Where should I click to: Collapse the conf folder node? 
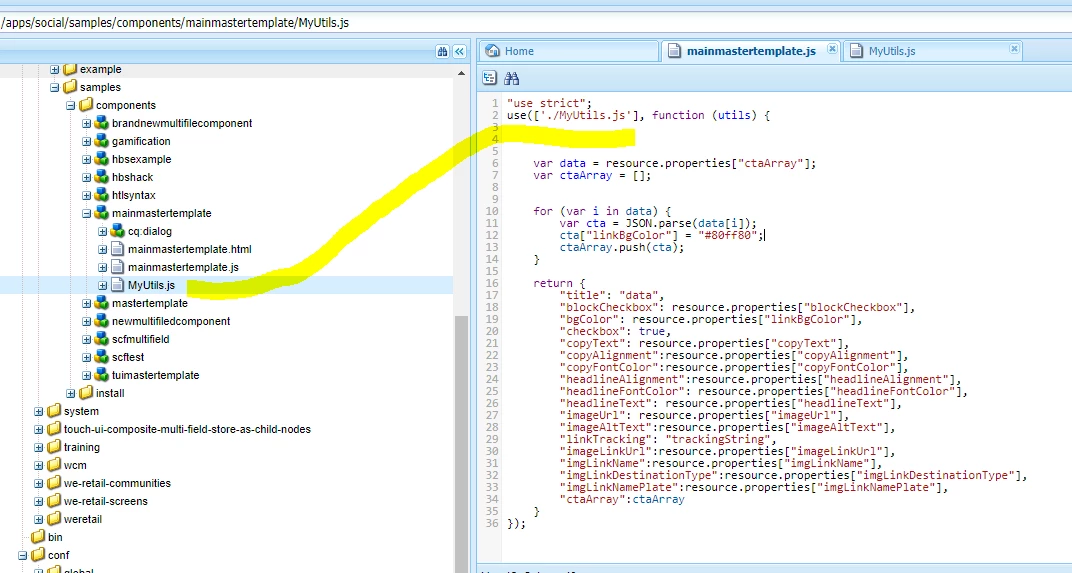click(x=23, y=555)
